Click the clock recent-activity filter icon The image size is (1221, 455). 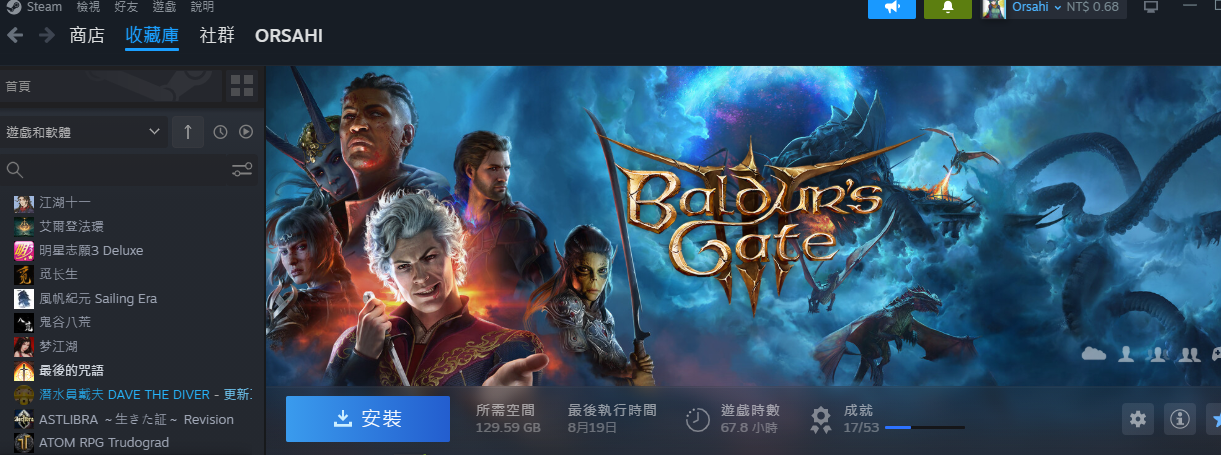pyautogui.click(x=221, y=132)
